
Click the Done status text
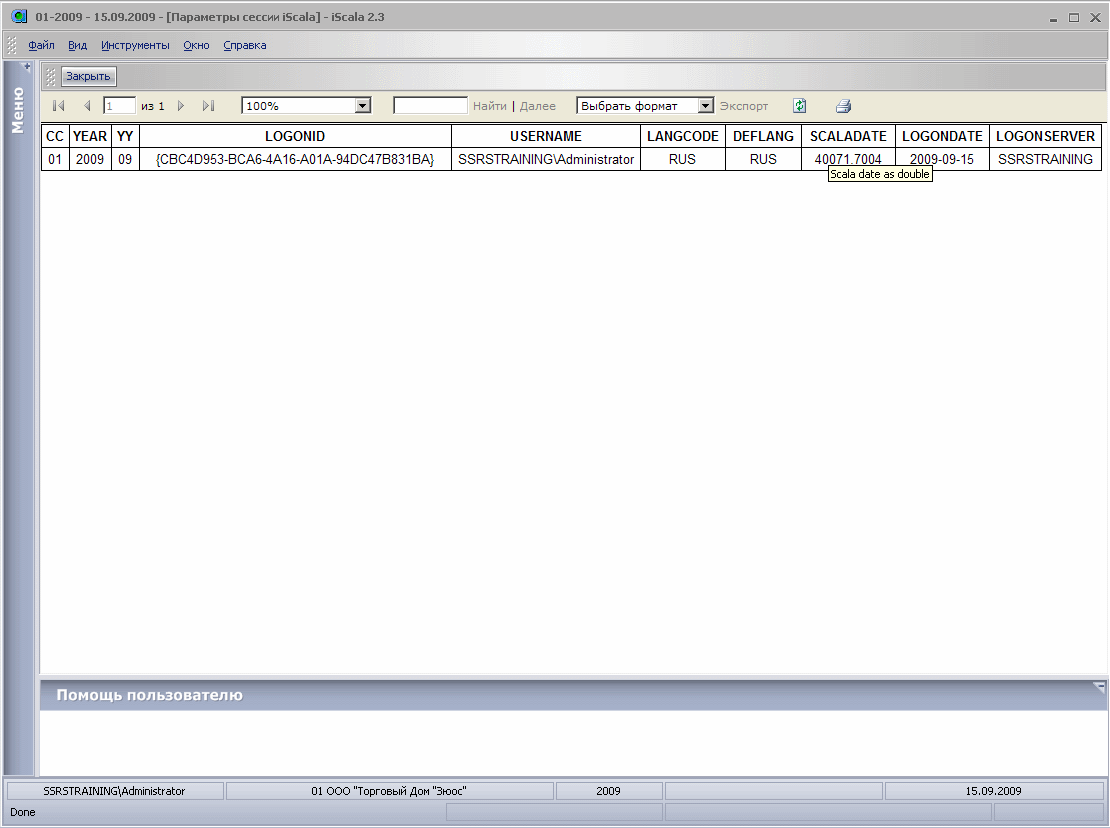(x=23, y=812)
